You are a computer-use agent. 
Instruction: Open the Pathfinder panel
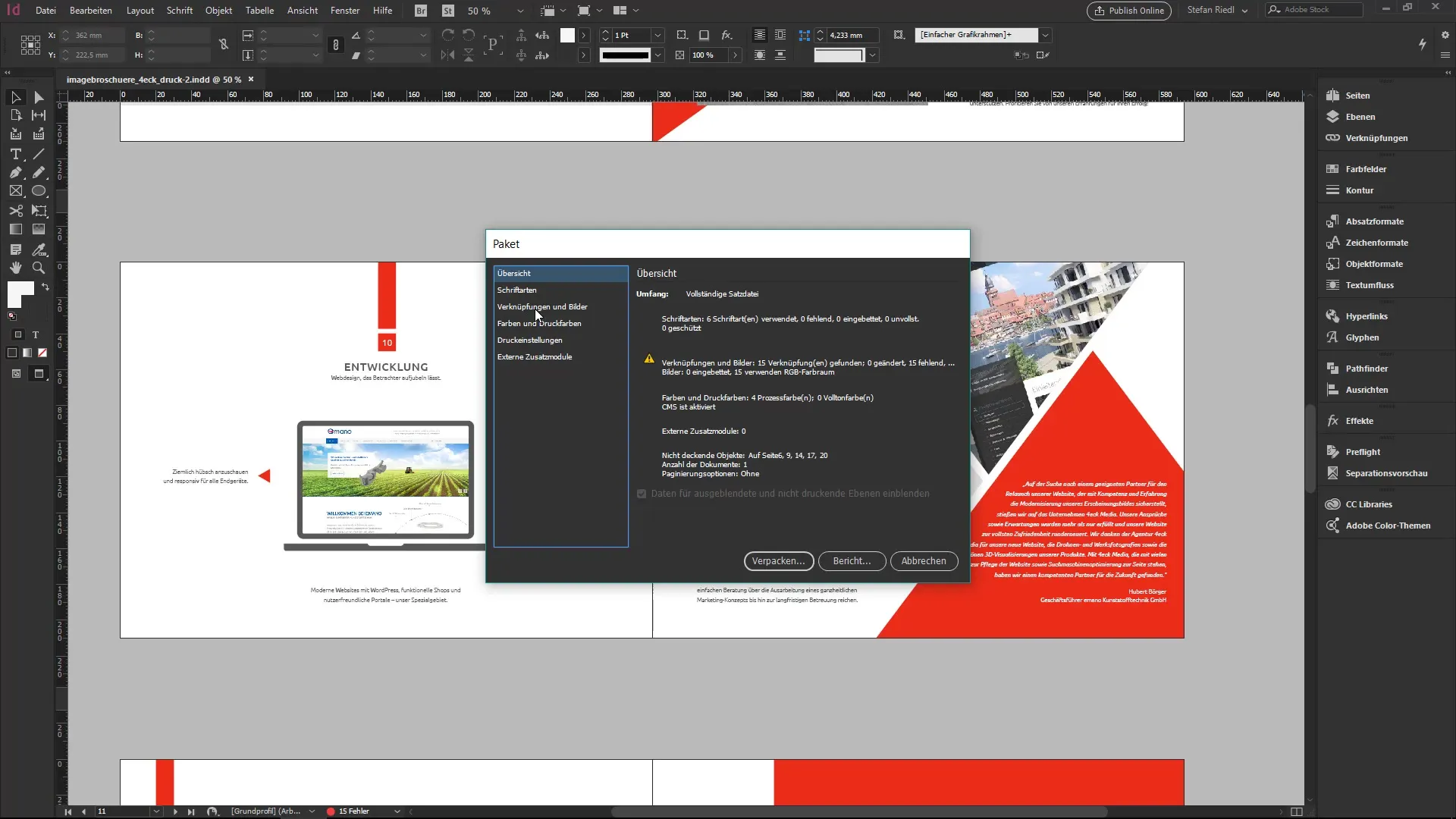tap(1366, 369)
